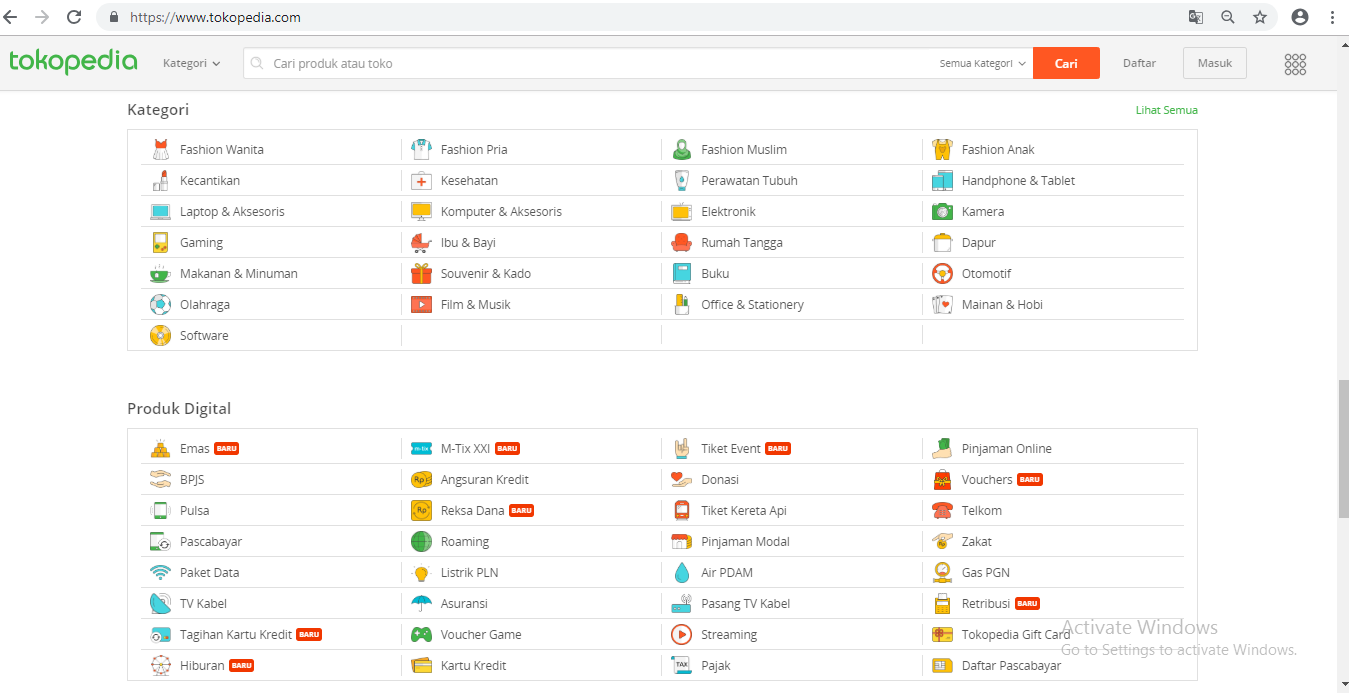
Task: Click the Voucher Game controller icon
Action: click(421, 635)
